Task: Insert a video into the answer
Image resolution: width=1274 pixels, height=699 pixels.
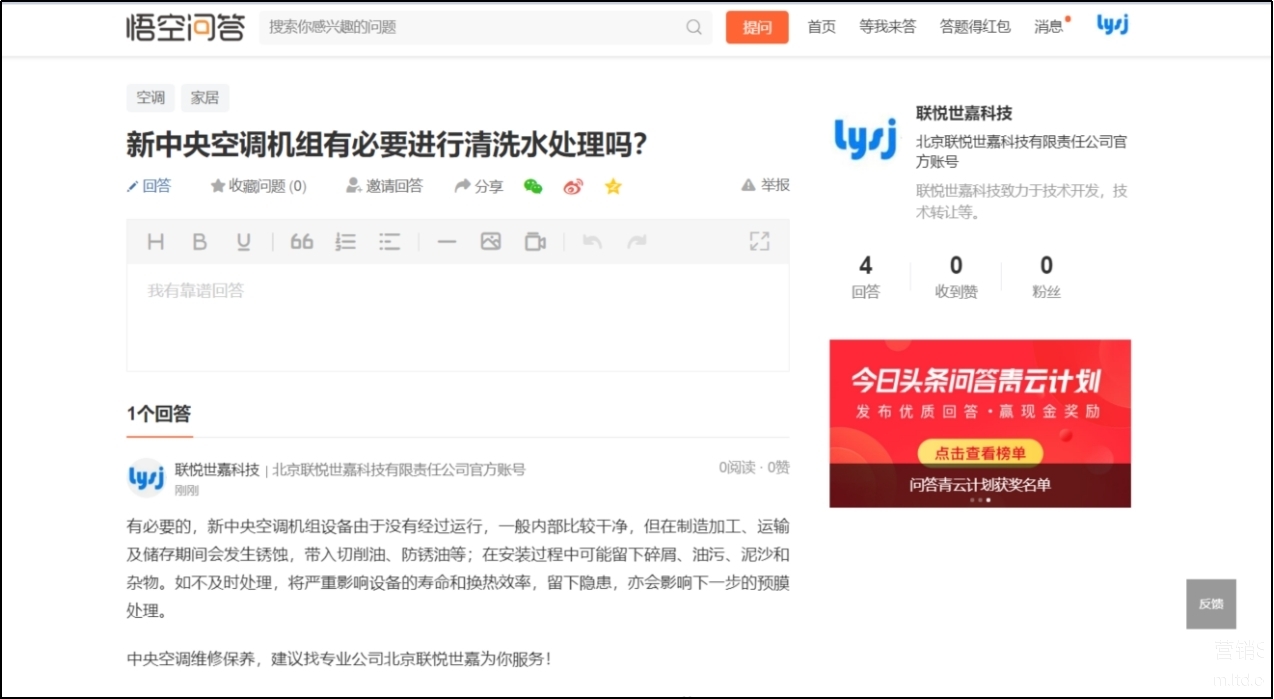Action: (x=535, y=241)
